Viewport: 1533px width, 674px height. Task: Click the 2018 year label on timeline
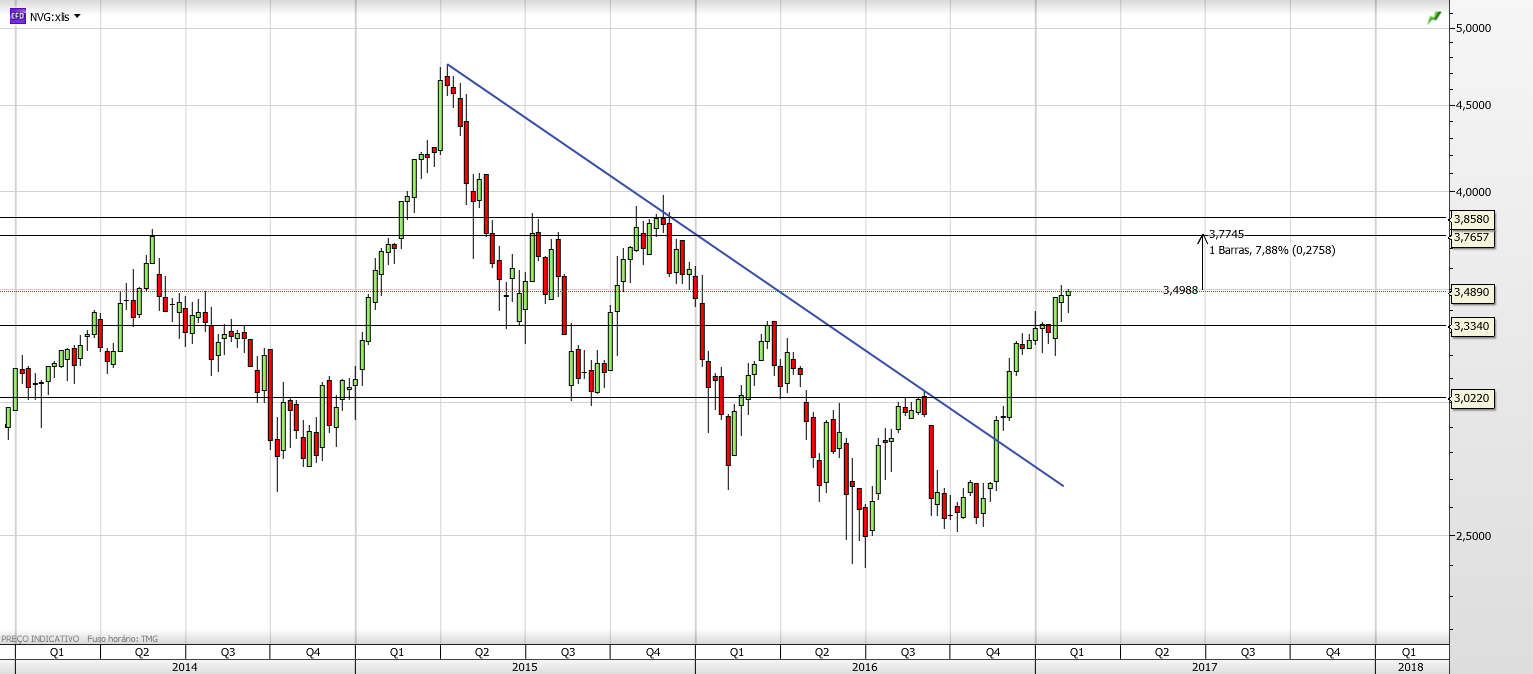1410,666
